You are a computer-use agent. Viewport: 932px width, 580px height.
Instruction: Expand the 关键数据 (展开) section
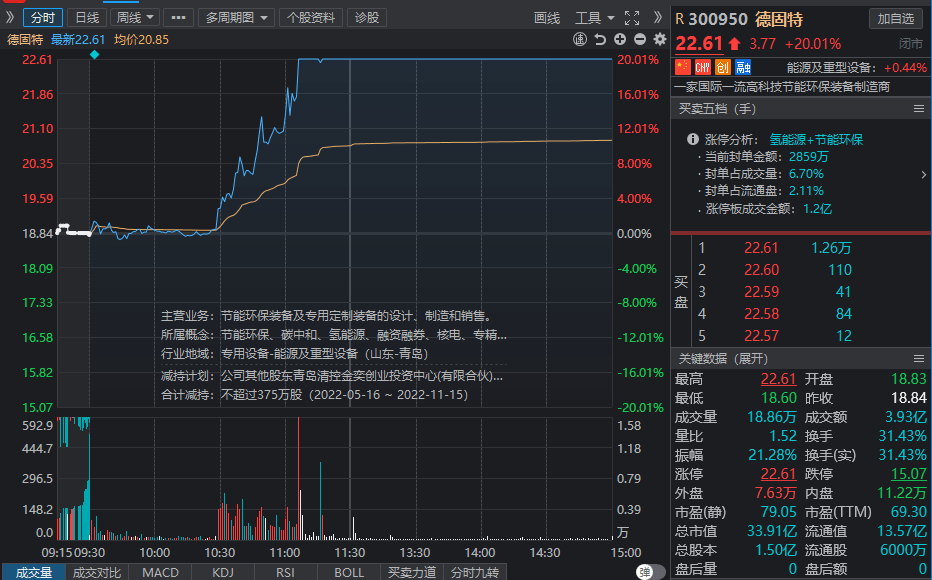pos(723,358)
